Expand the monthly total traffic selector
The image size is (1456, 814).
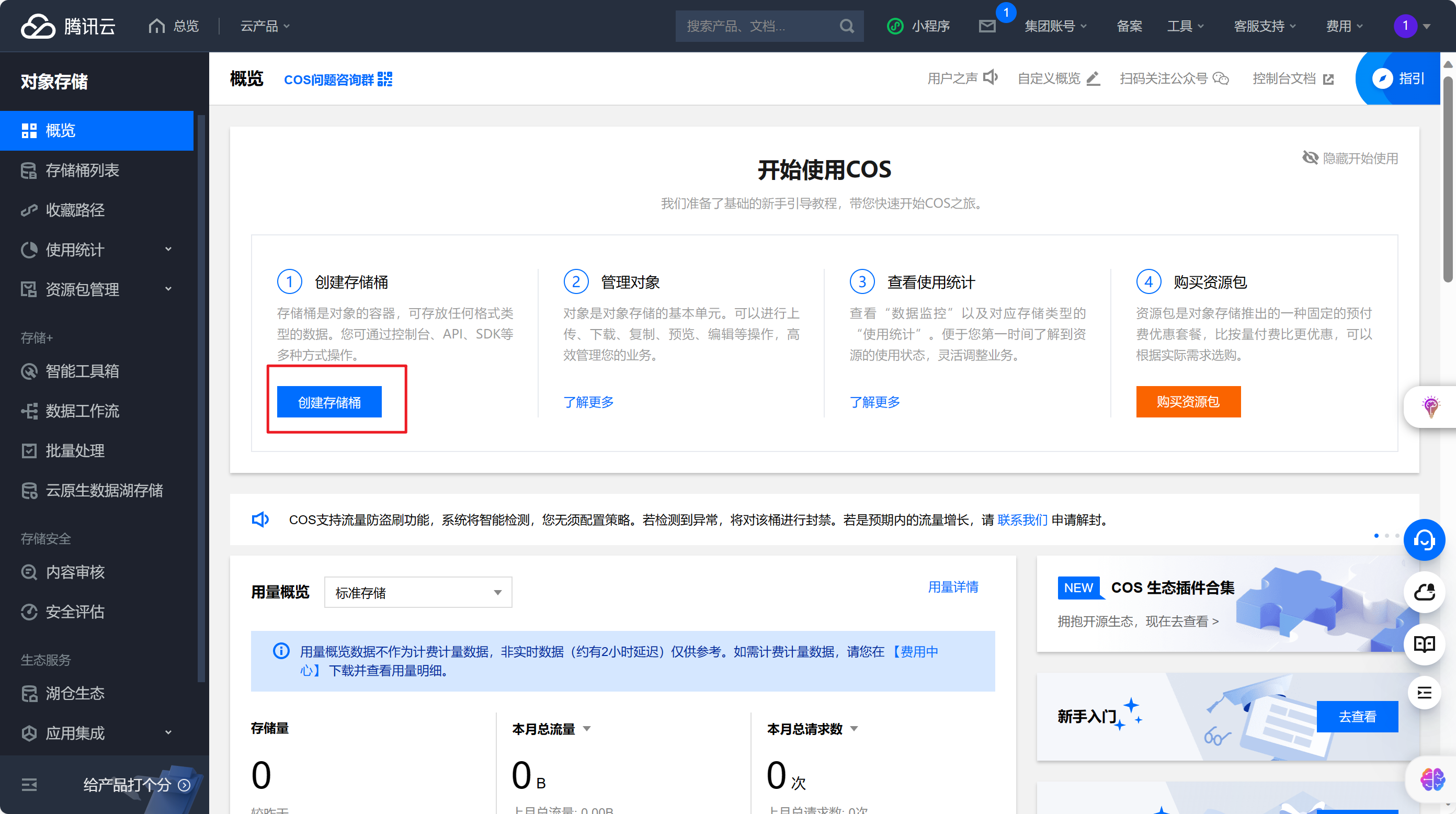pyautogui.click(x=586, y=729)
